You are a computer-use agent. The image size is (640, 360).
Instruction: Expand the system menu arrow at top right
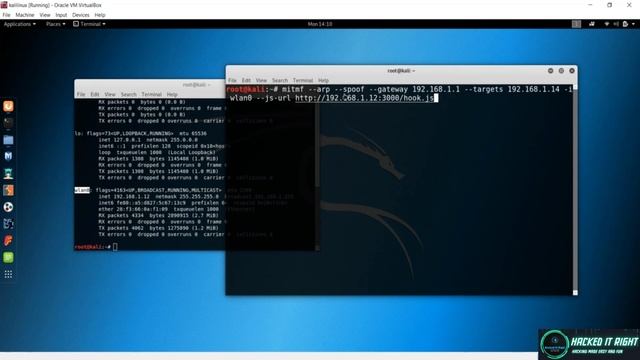633,24
